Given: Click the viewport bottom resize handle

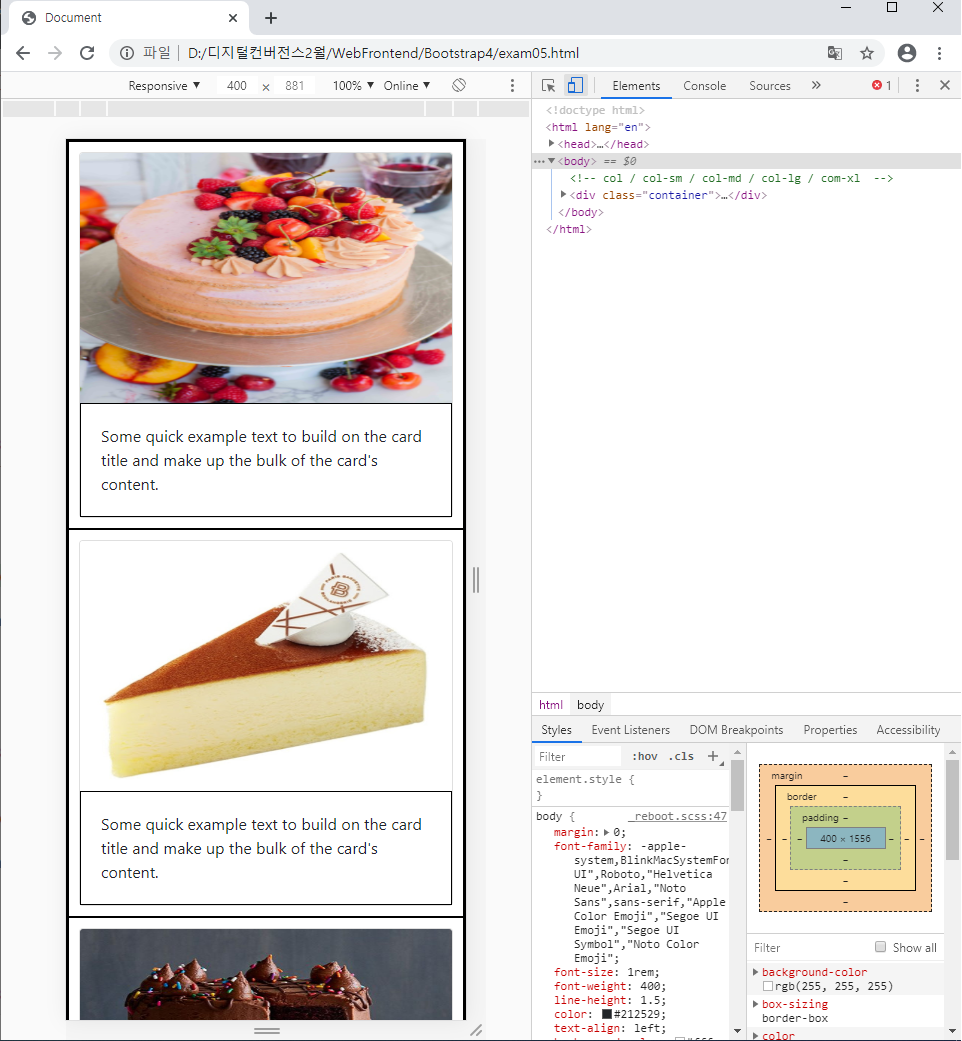Looking at the screenshot, I should (x=267, y=1030).
